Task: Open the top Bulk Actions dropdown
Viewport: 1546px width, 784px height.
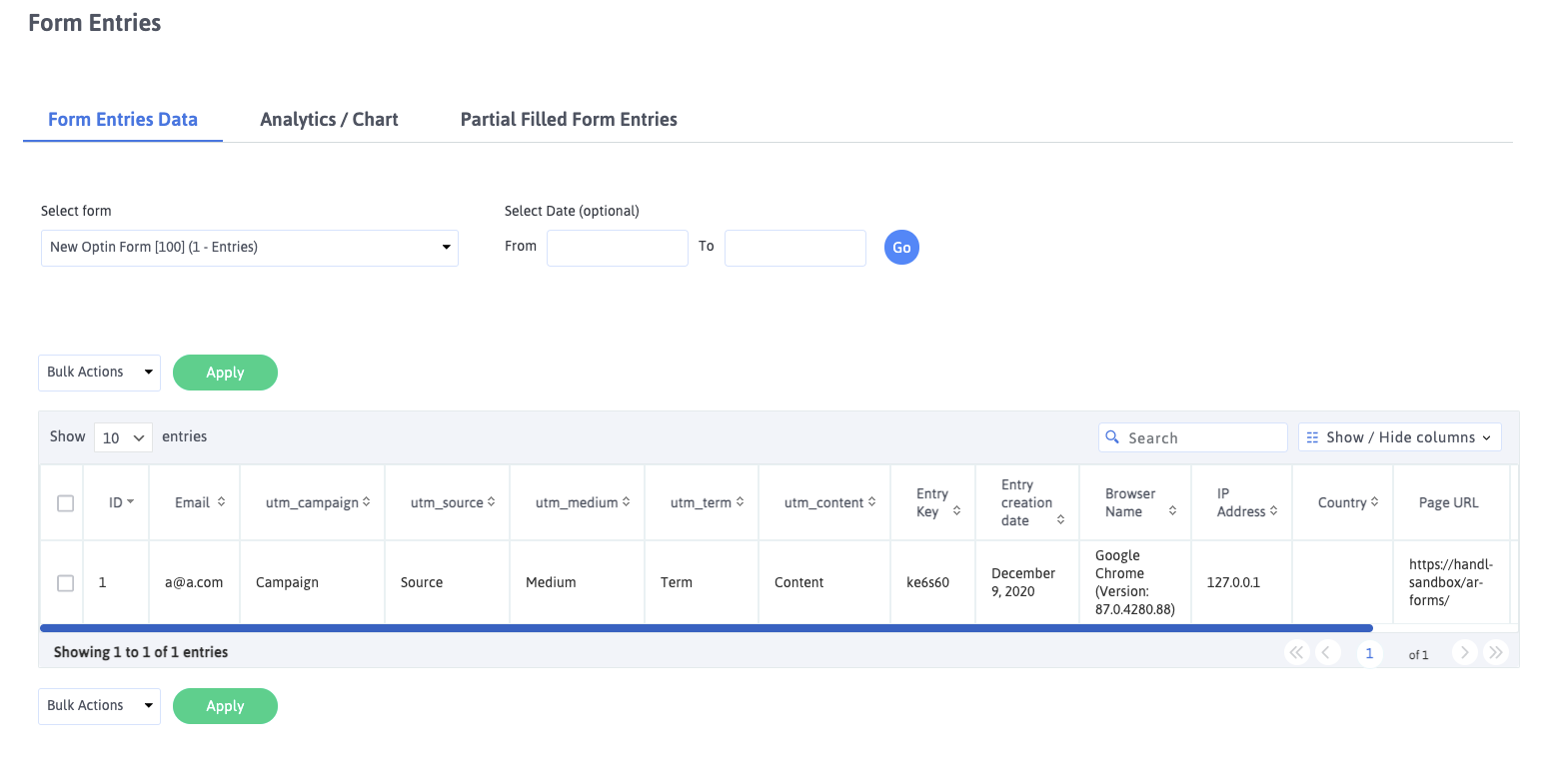Action: tap(99, 373)
